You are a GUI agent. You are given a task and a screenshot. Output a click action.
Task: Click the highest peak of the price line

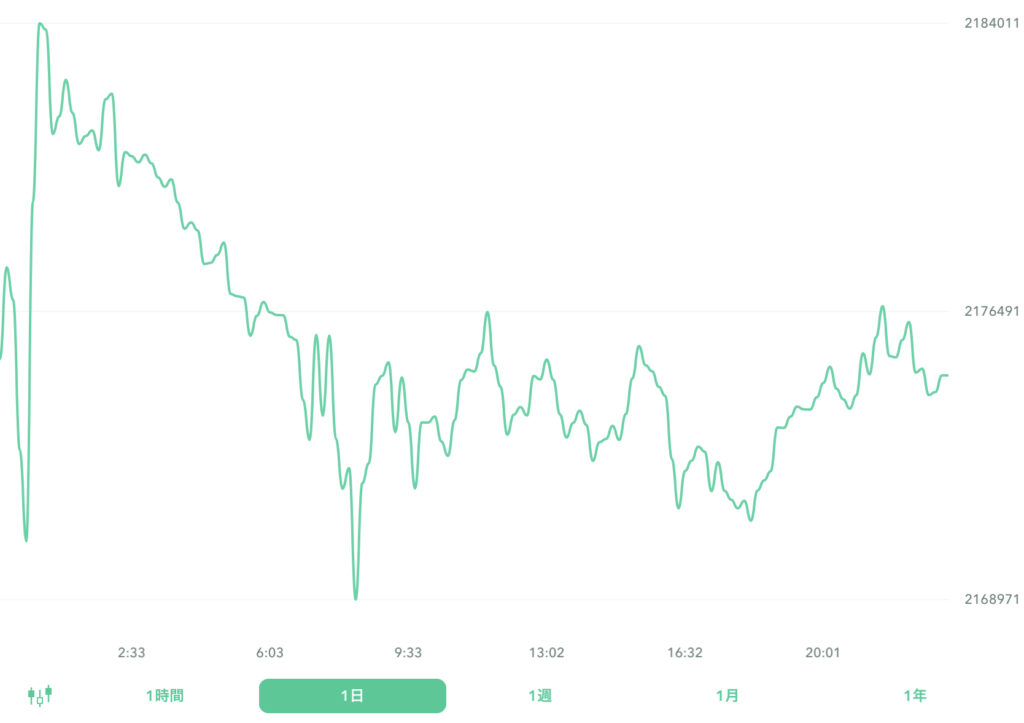[40, 23]
